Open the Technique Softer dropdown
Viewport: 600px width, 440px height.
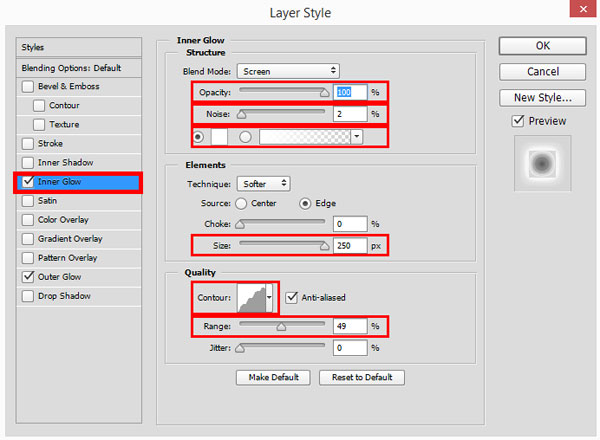click(x=264, y=184)
